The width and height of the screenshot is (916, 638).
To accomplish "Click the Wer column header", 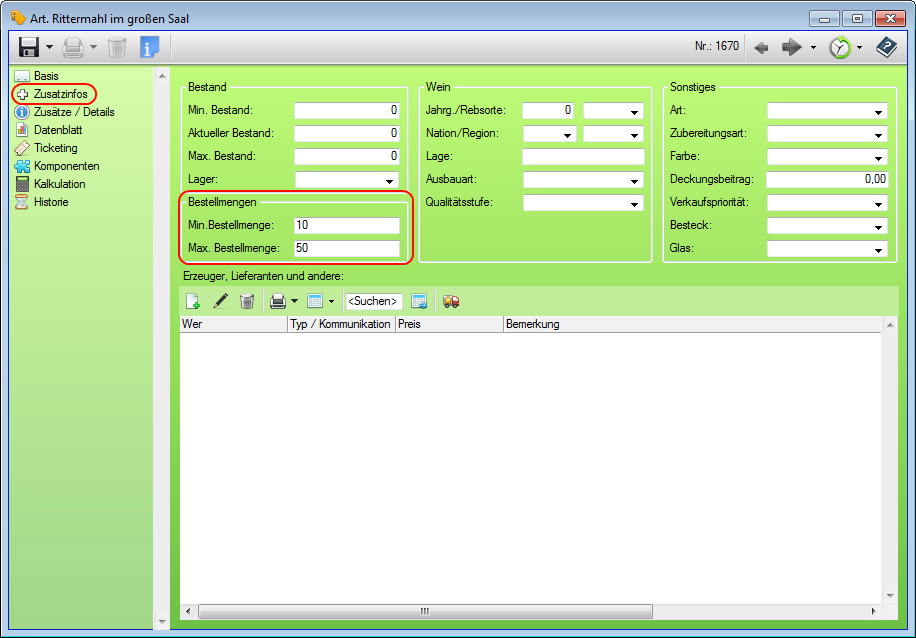I will coord(232,325).
